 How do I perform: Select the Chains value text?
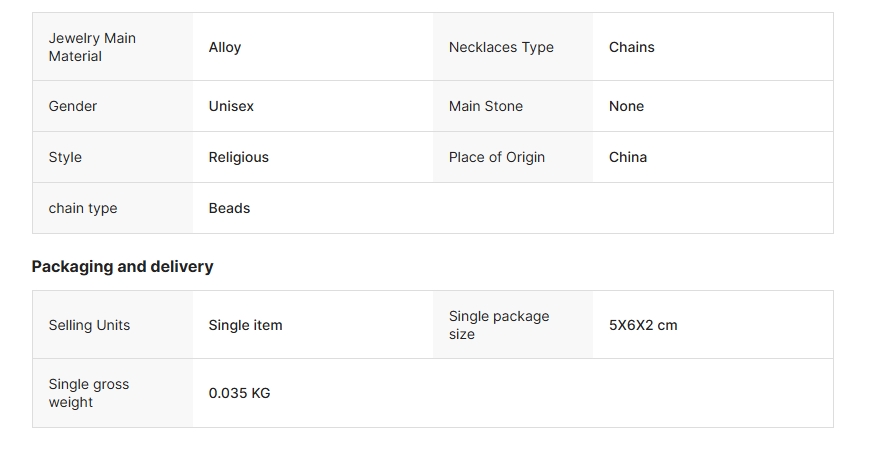pos(632,47)
